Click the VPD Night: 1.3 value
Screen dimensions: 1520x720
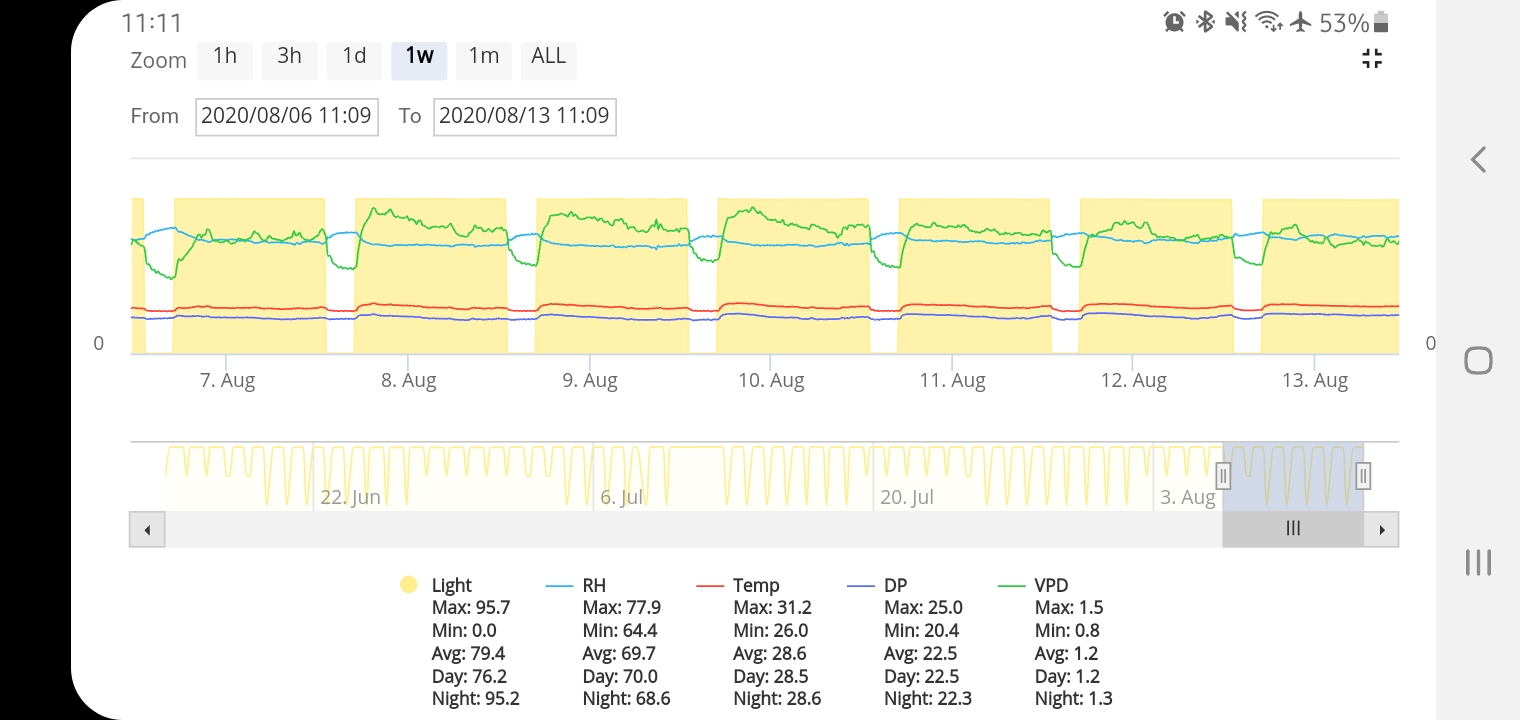click(x=1074, y=699)
